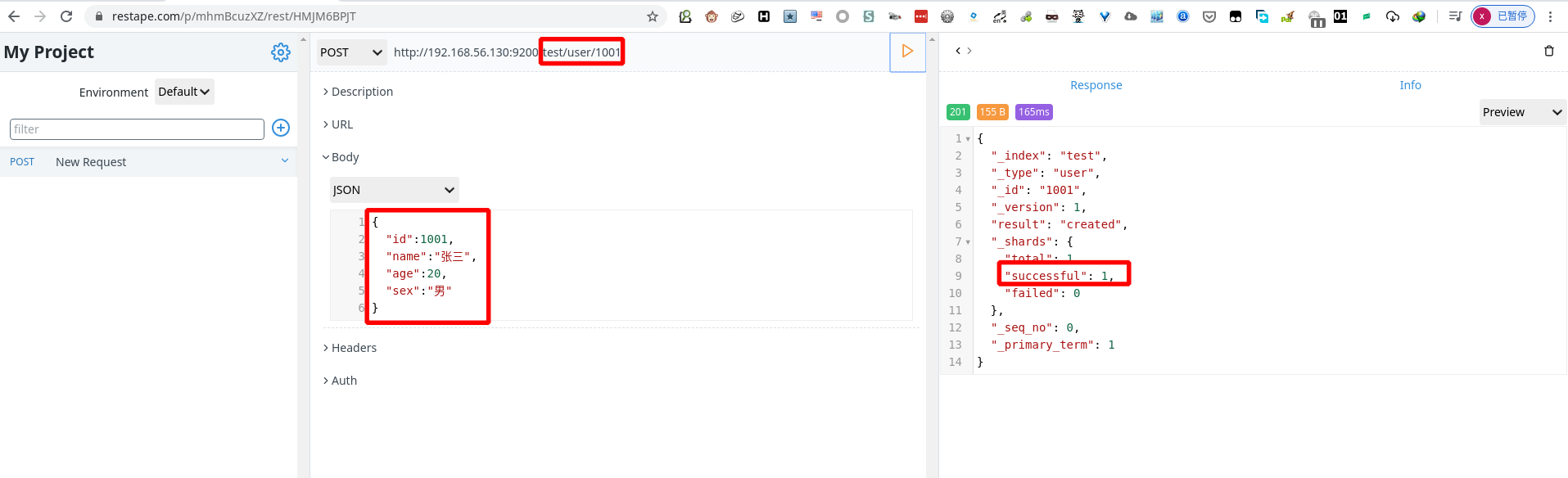Expand the Headers section
Image resolution: width=1568 pixels, height=478 pixels.
coord(350,348)
